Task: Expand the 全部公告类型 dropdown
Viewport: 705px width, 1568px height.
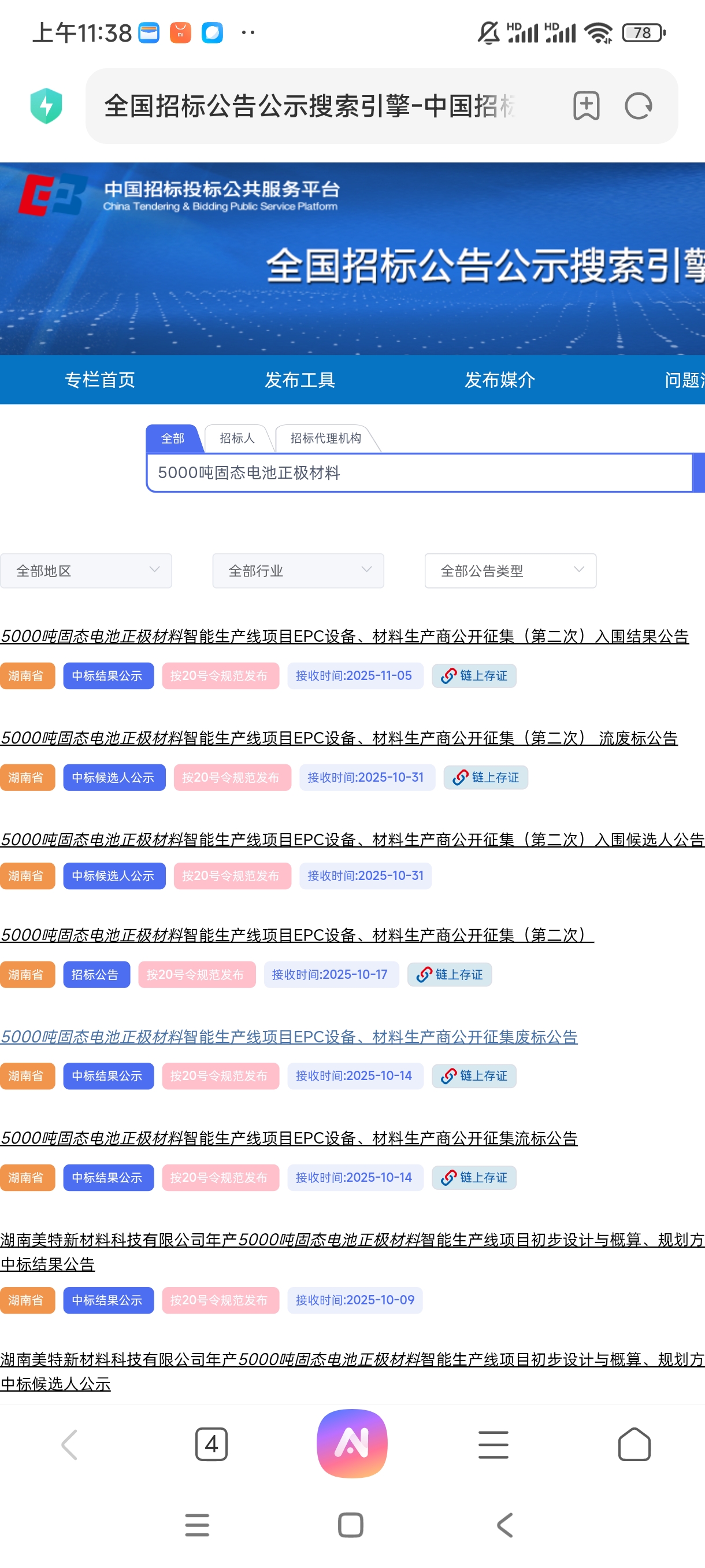Action: [510, 571]
